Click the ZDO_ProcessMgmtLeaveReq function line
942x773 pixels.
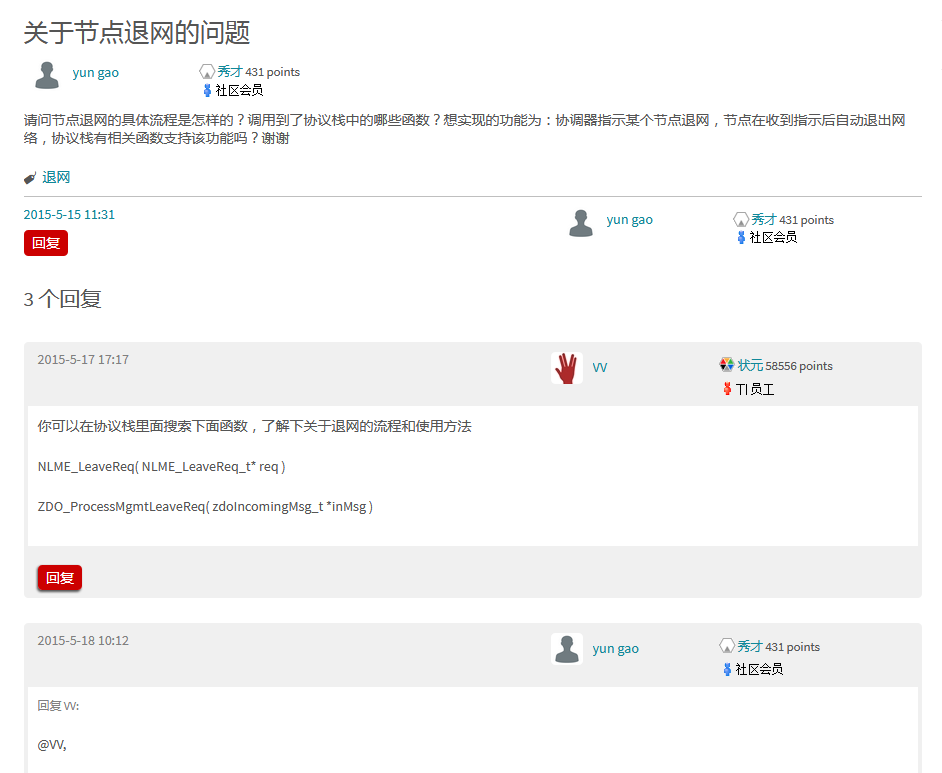pyautogui.click(x=205, y=507)
